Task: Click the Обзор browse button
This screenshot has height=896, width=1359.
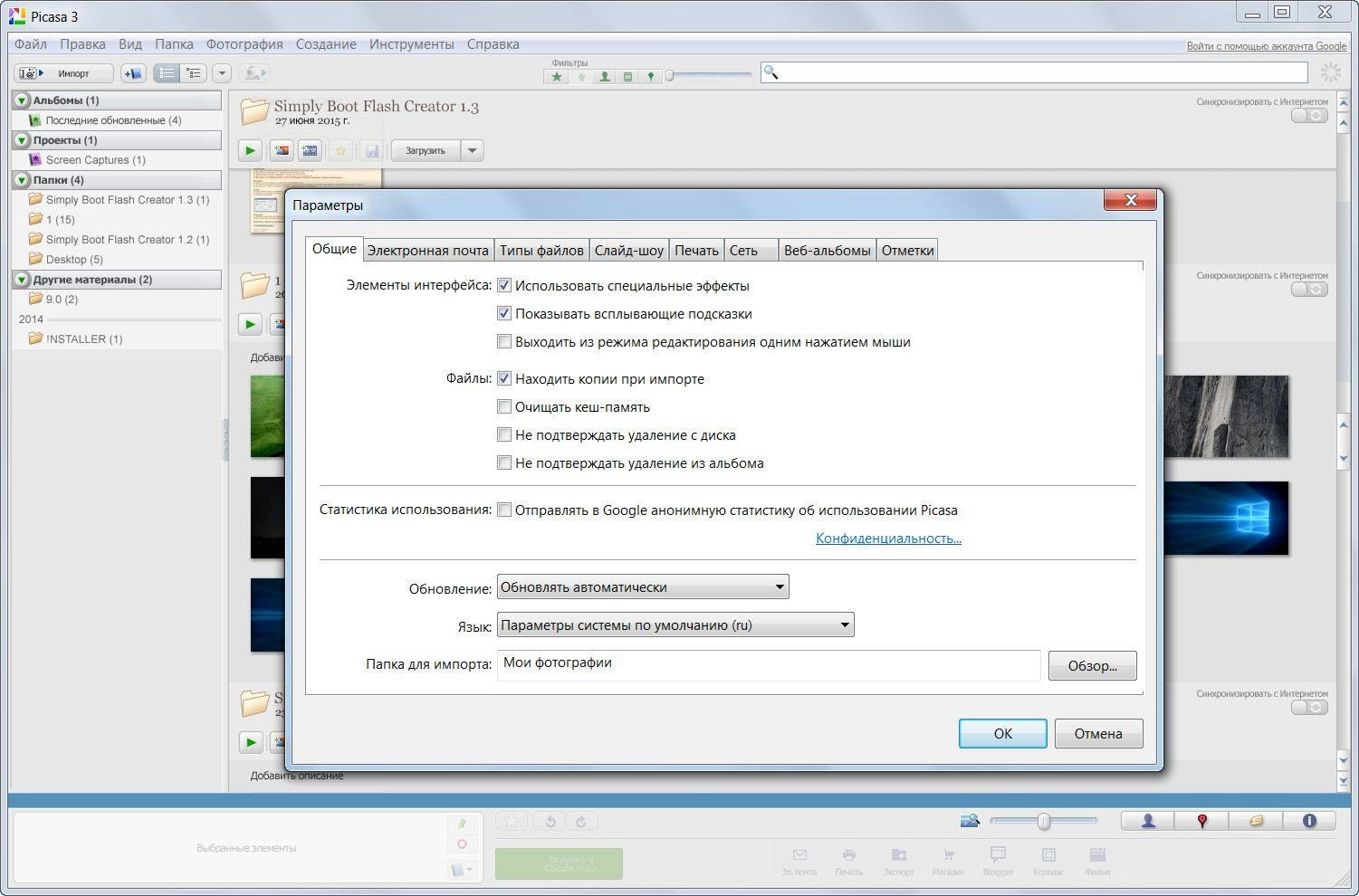Action: click(x=1092, y=665)
